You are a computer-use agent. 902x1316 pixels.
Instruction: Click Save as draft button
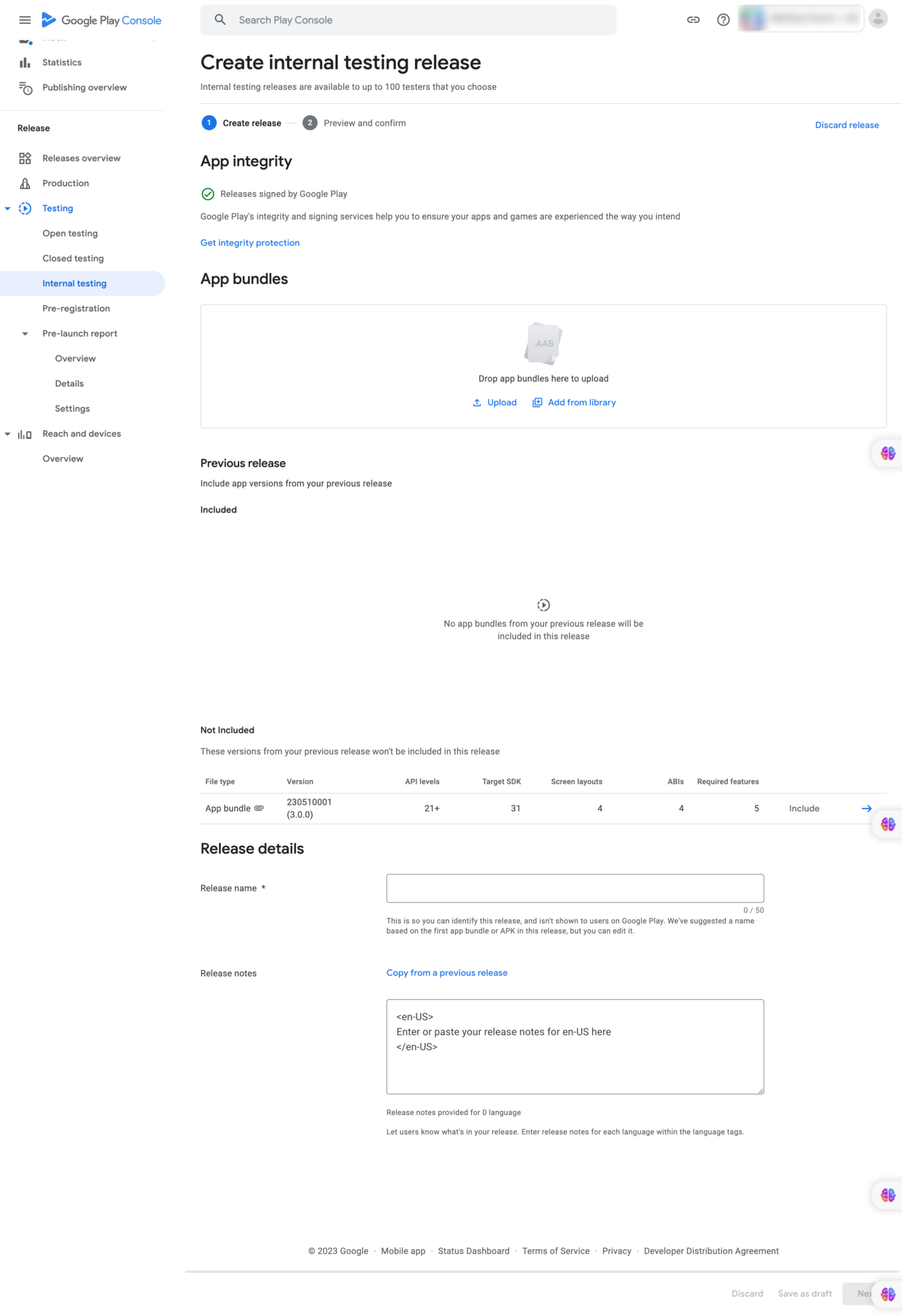(805, 1294)
